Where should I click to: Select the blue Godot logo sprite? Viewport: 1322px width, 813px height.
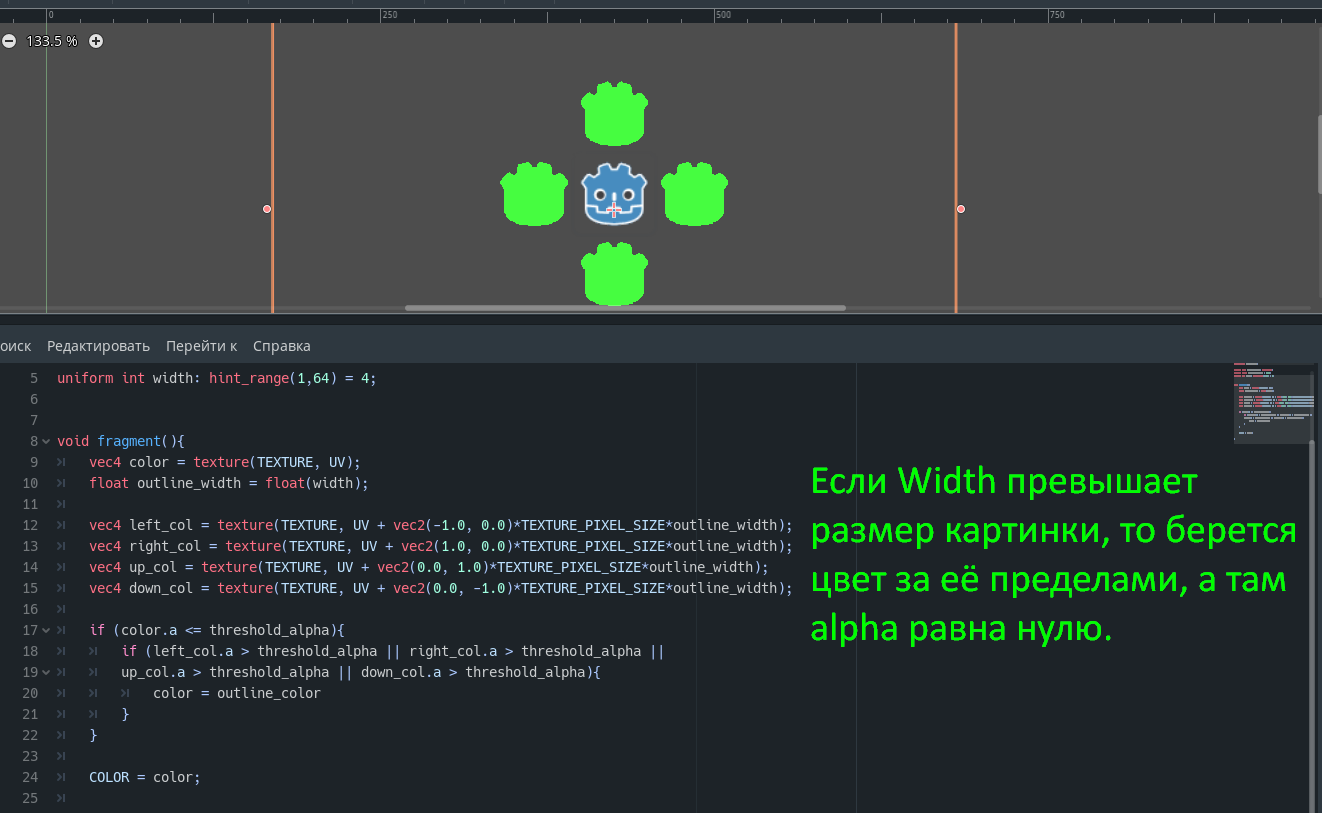(614, 194)
